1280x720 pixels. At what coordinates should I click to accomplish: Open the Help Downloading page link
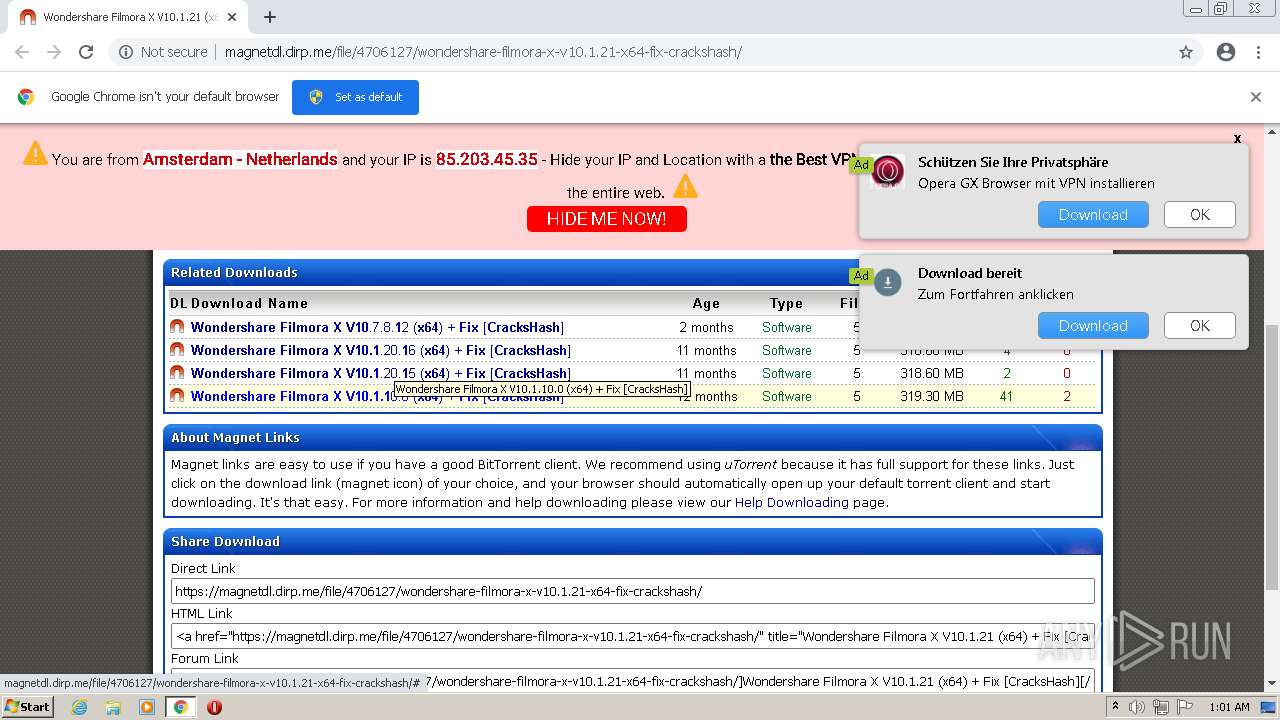792,502
